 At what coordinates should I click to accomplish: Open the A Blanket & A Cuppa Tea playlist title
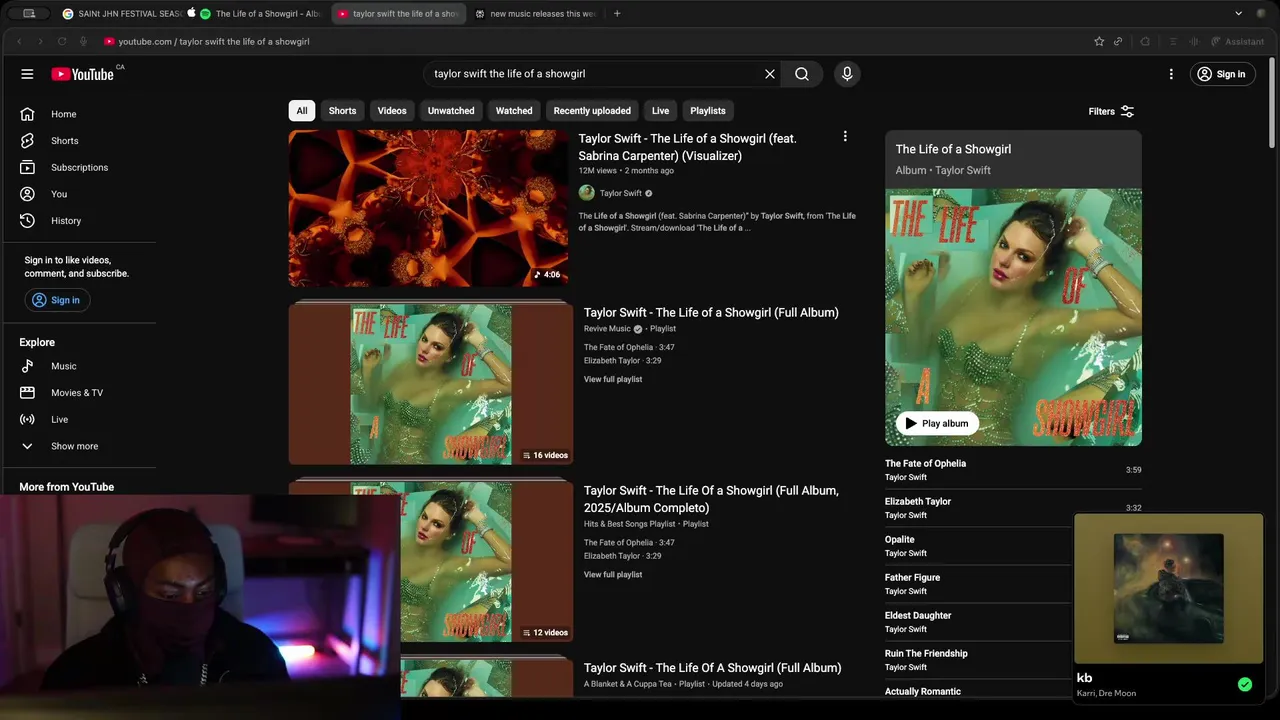click(713, 668)
